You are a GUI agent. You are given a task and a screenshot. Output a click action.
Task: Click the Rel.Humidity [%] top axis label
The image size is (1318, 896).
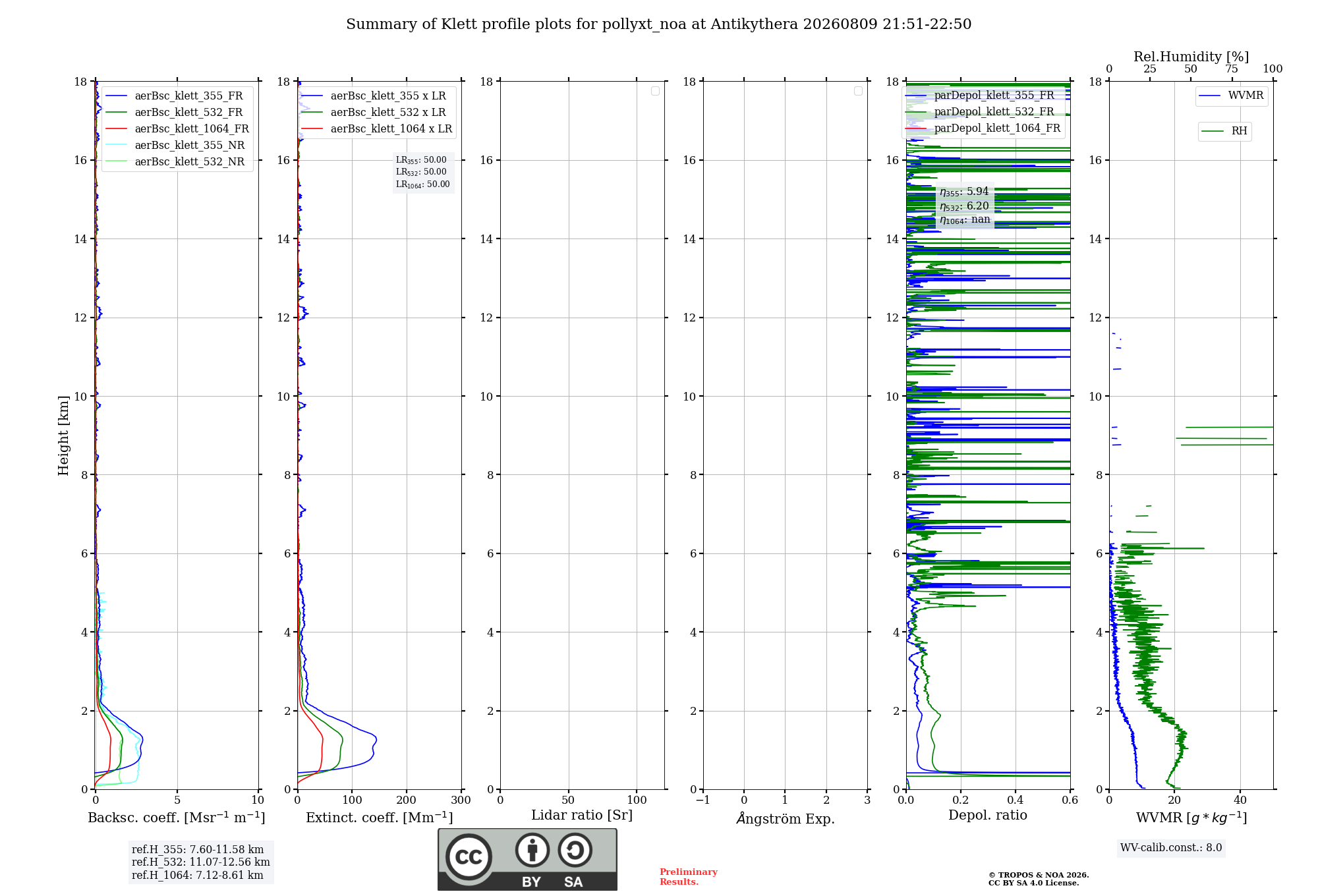(x=1191, y=57)
